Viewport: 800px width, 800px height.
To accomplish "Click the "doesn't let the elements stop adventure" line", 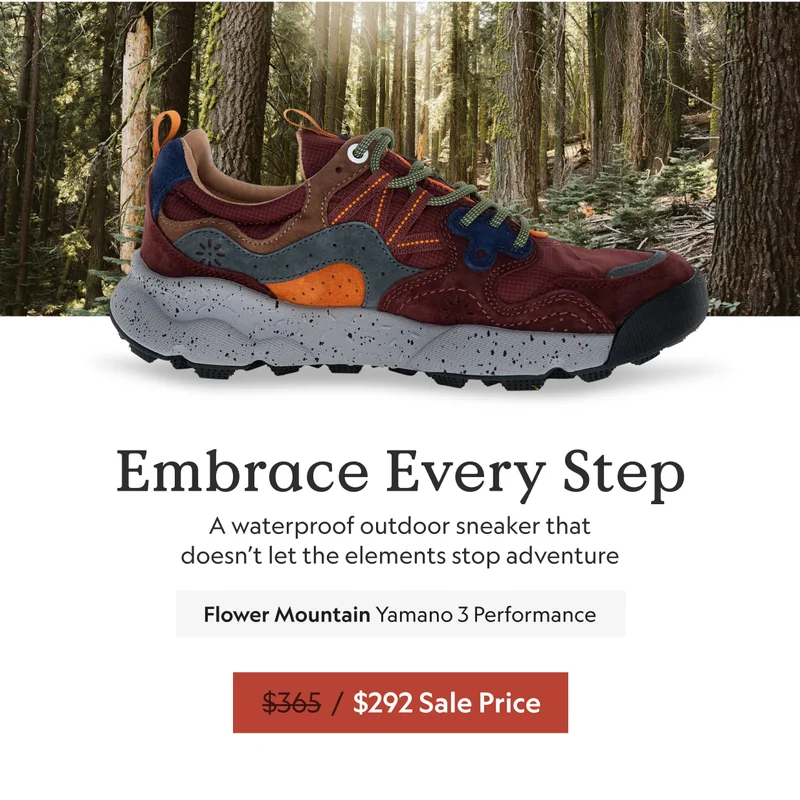I will (400, 555).
